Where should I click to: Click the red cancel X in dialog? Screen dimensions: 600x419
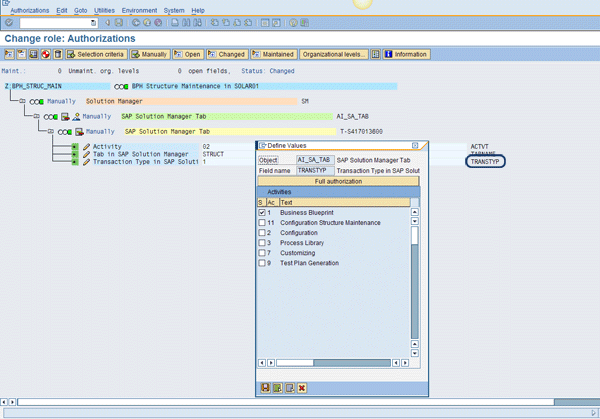(301, 387)
